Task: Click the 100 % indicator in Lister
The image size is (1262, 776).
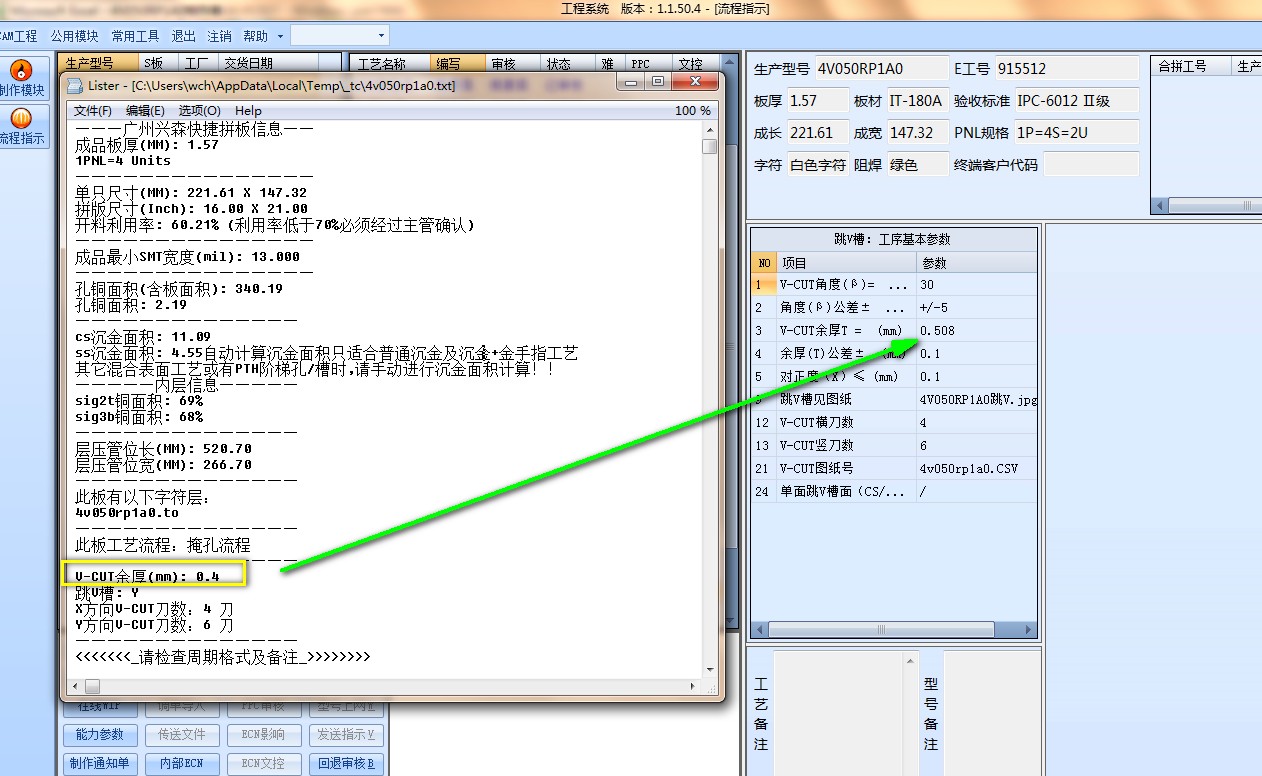Action: click(692, 111)
